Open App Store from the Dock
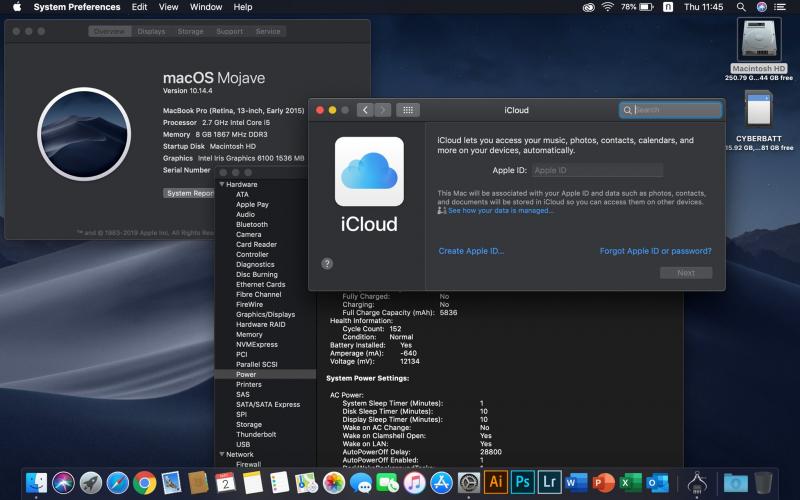The height and width of the screenshot is (500, 800). 442,482
